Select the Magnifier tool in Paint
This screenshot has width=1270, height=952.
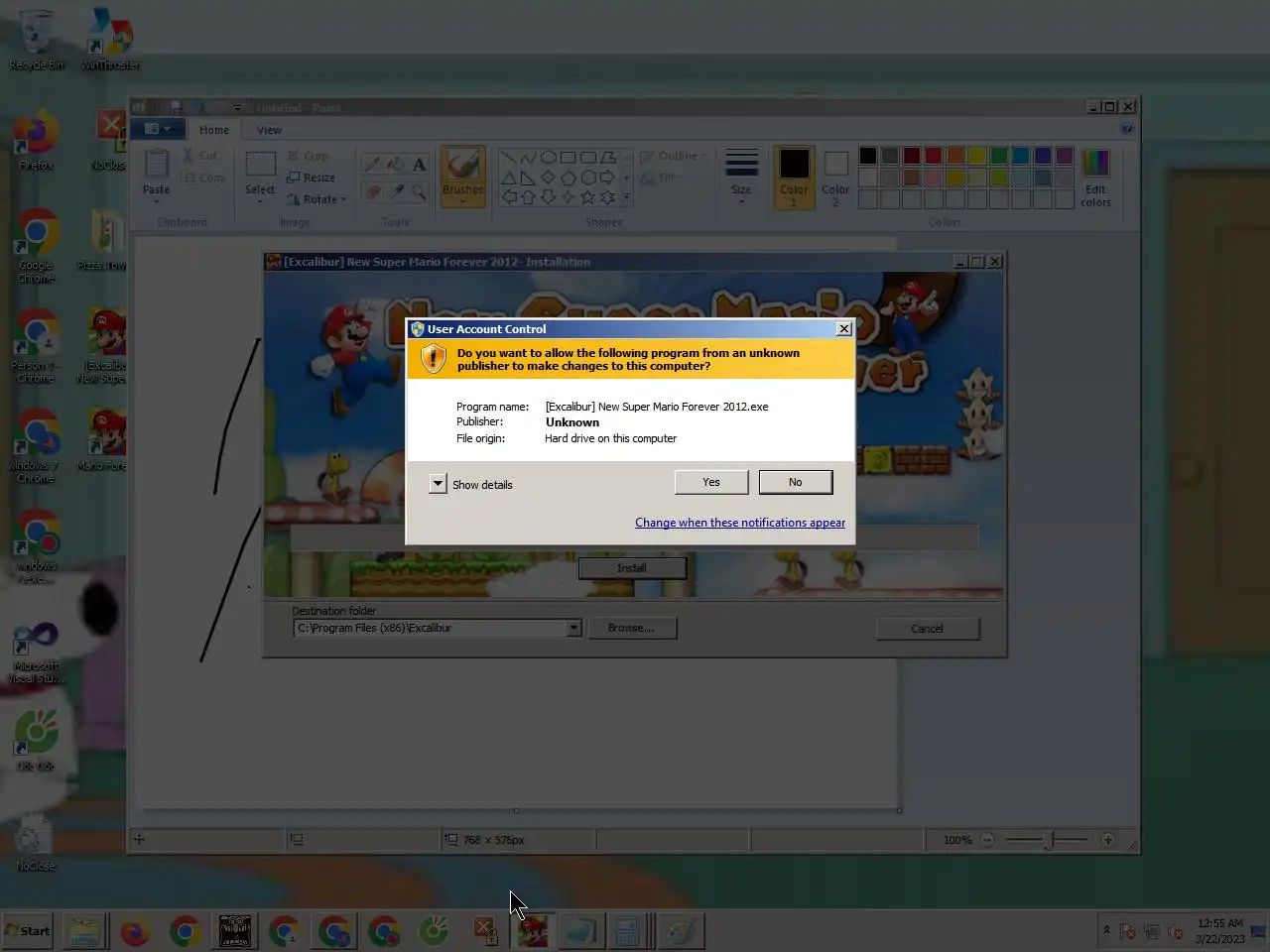[x=419, y=191]
